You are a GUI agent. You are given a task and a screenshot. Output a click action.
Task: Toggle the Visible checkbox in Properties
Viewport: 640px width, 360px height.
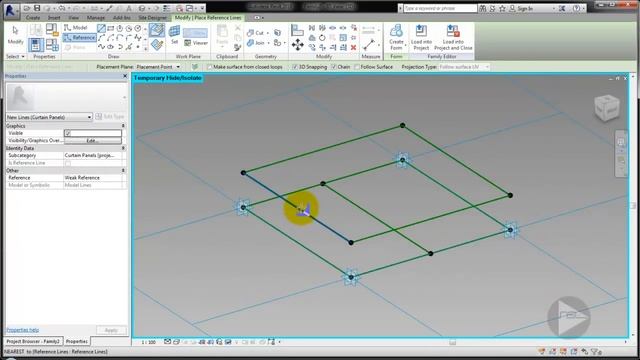click(x=68, y=133)
